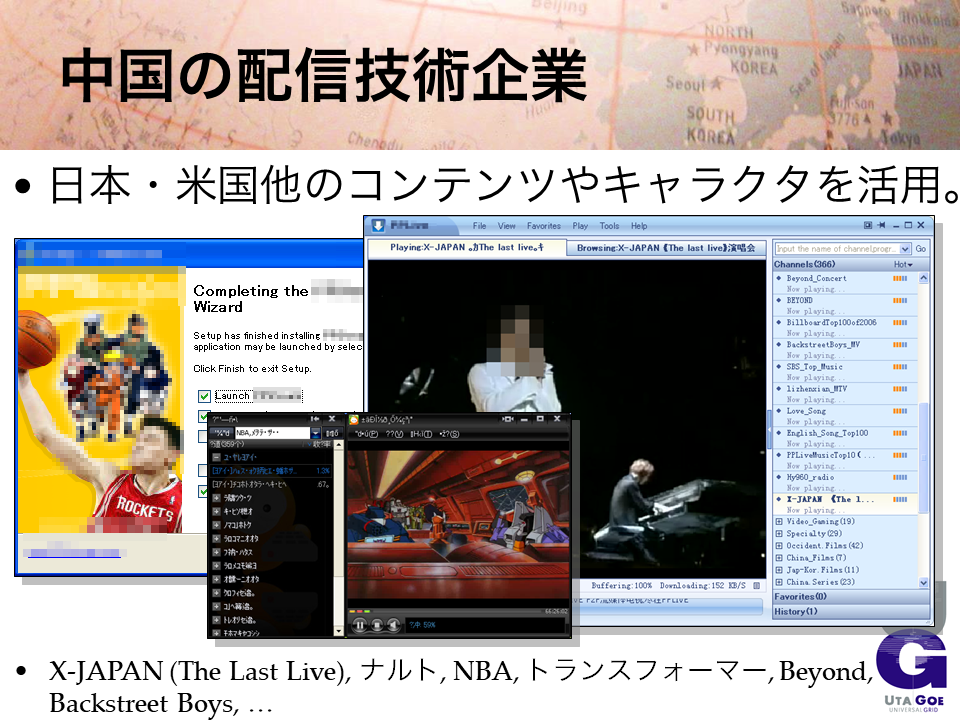The image size is (960, 720).
Task: Click the diamond bullet beside Love_Song channel
Action: (779, 411)
